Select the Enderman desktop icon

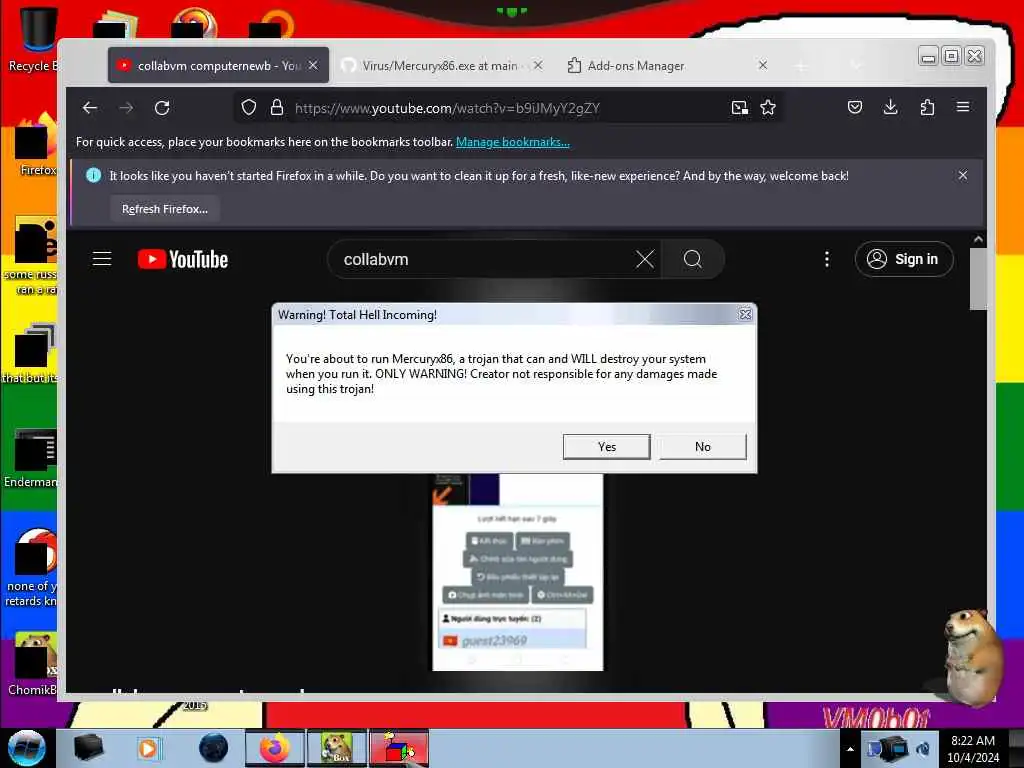point(31,458)
